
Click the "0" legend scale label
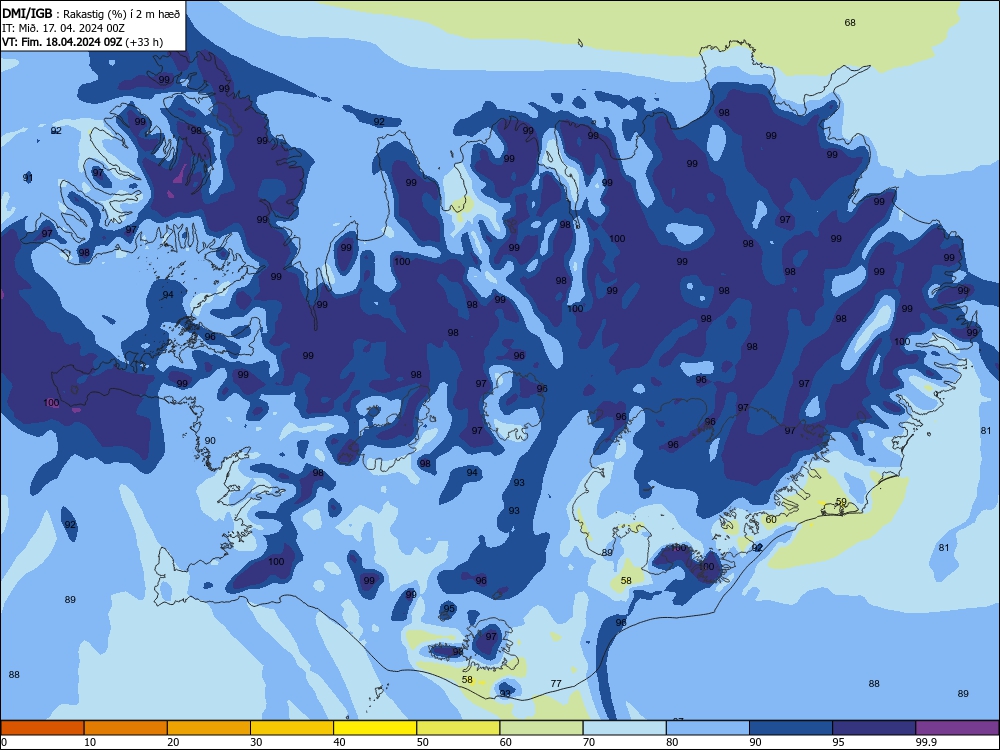4,742
